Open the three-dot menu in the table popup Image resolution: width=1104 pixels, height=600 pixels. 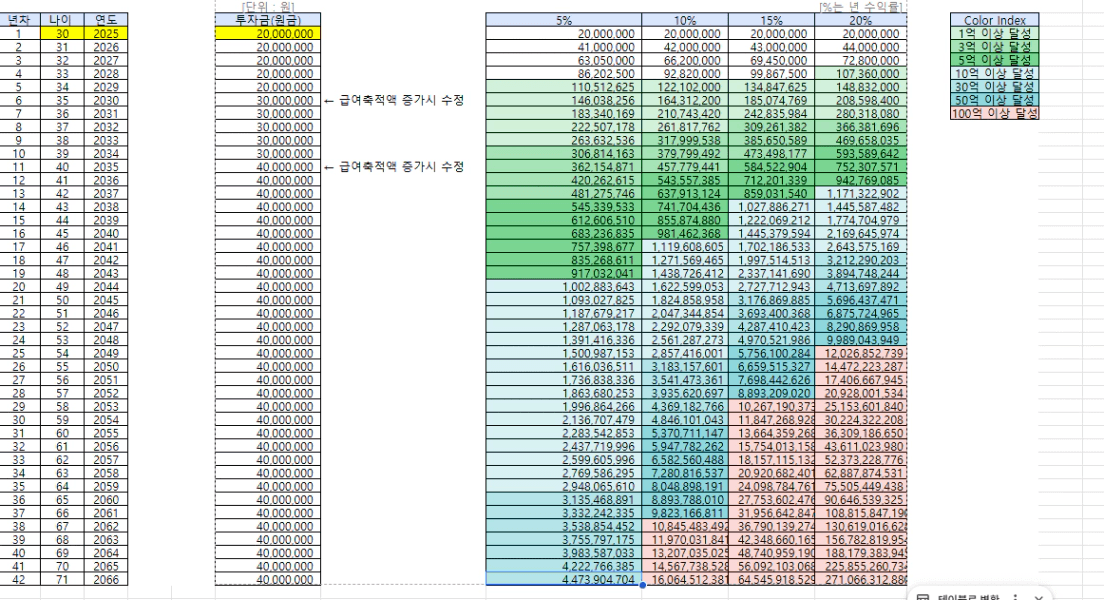(1015, 595)
